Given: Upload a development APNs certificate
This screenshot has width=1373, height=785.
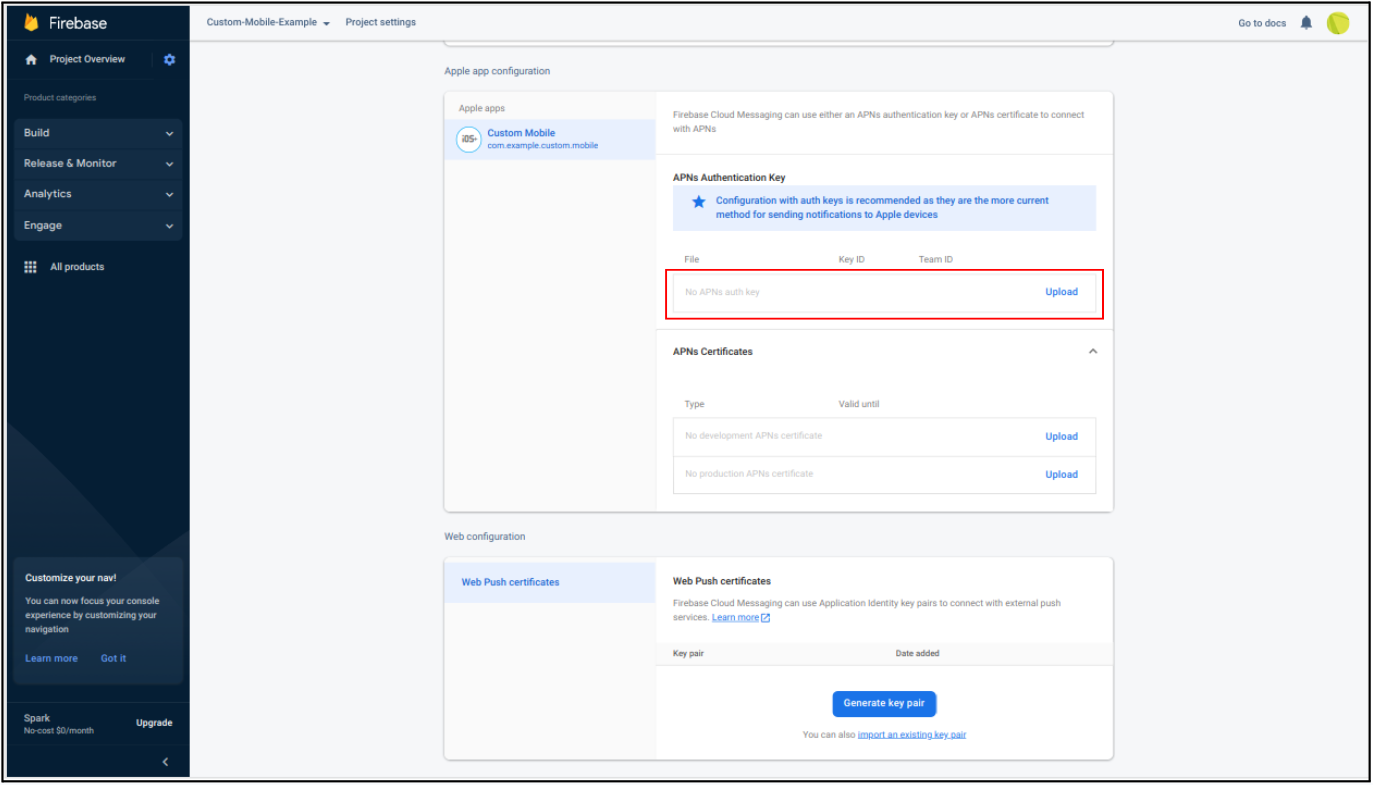Looking at the screenshot, I should (1061, 437).
